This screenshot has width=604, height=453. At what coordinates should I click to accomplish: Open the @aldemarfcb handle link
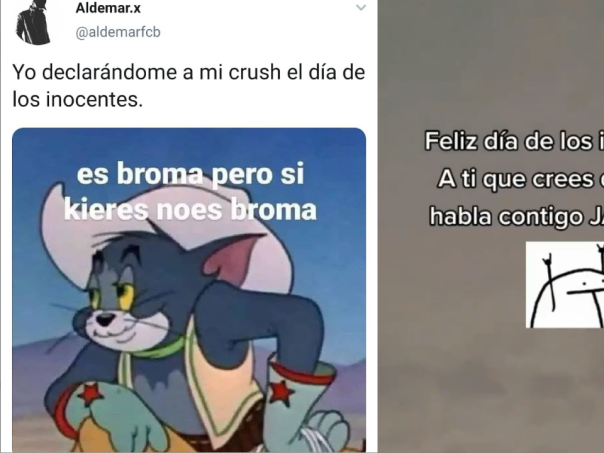118,32
